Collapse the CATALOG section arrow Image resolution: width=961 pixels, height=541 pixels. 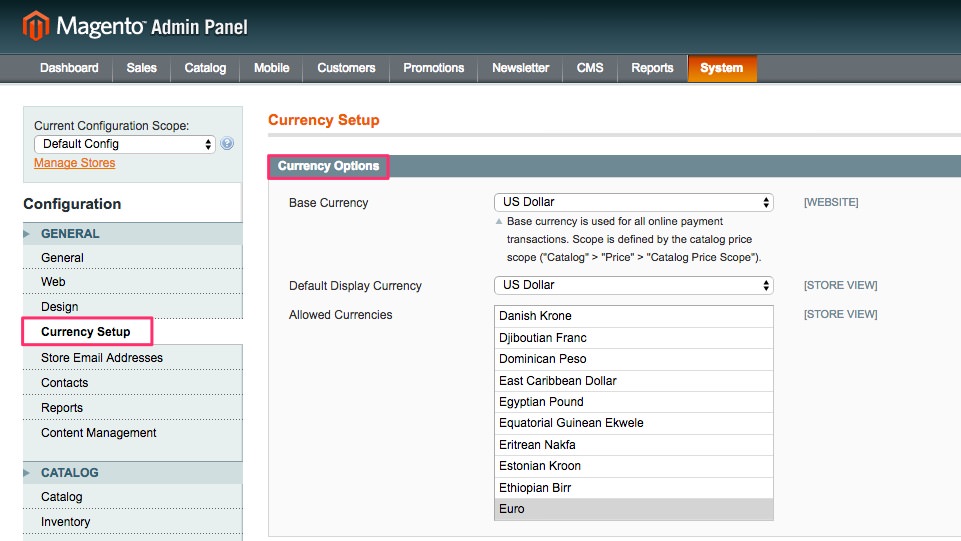coord(26,472)
